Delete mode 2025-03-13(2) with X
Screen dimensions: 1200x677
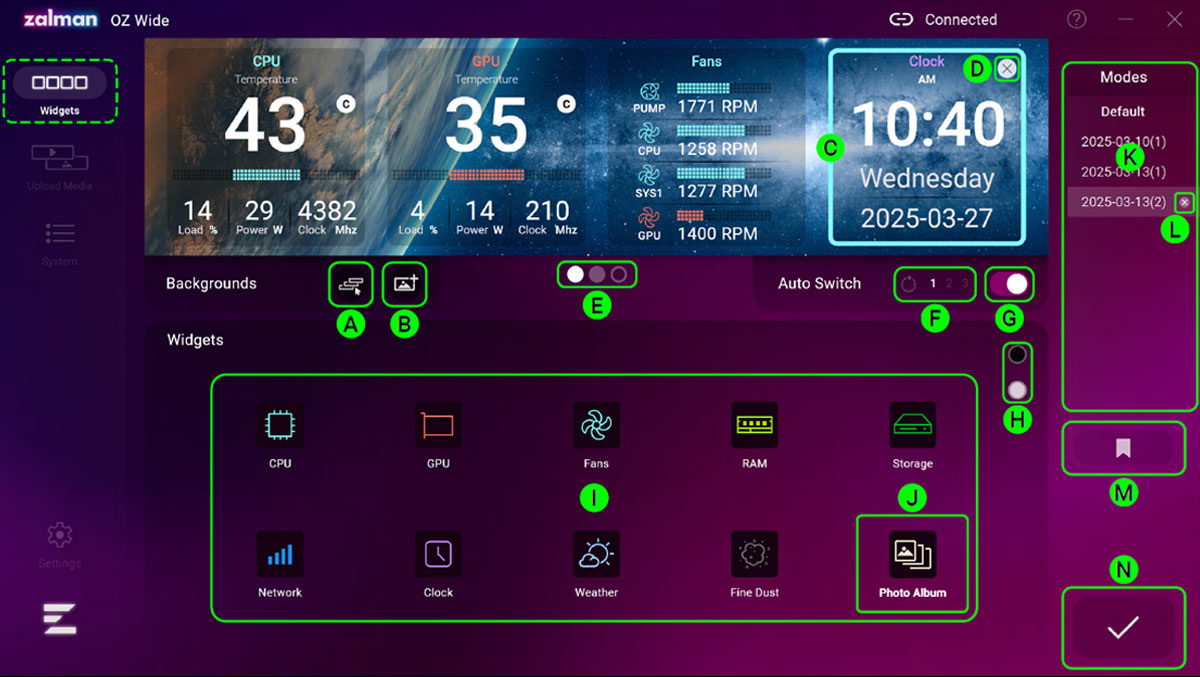point(1184,202)
